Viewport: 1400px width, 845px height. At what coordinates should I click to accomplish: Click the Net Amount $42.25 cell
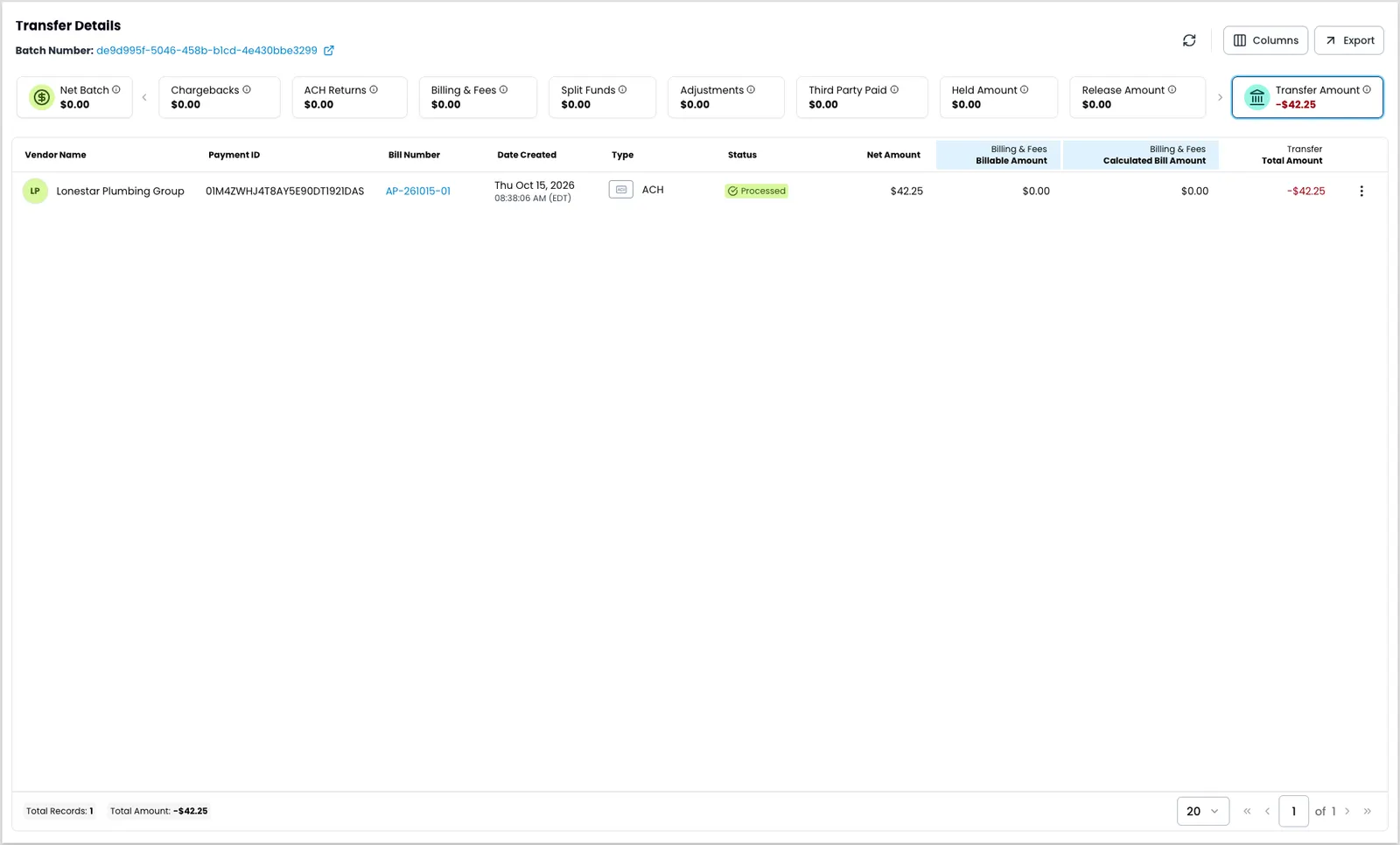tap(906, 191)
